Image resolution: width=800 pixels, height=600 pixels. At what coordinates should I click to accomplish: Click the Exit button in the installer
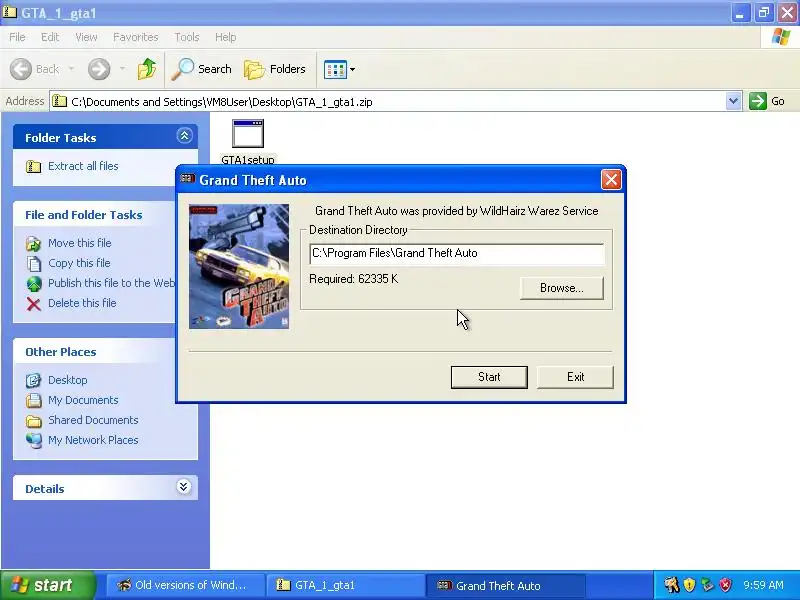575,377
